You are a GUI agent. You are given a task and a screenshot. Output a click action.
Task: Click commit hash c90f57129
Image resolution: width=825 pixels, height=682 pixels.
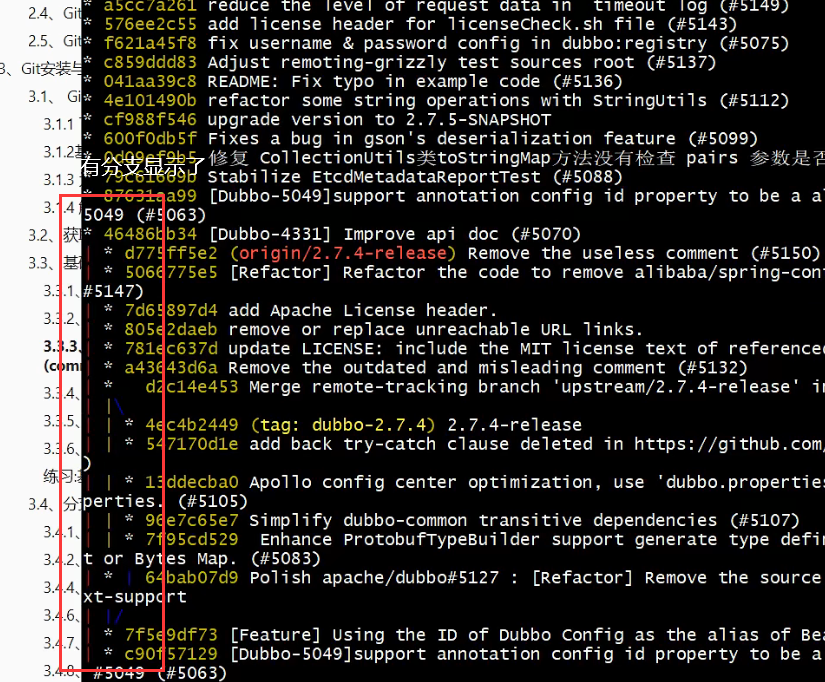[171, 654]
